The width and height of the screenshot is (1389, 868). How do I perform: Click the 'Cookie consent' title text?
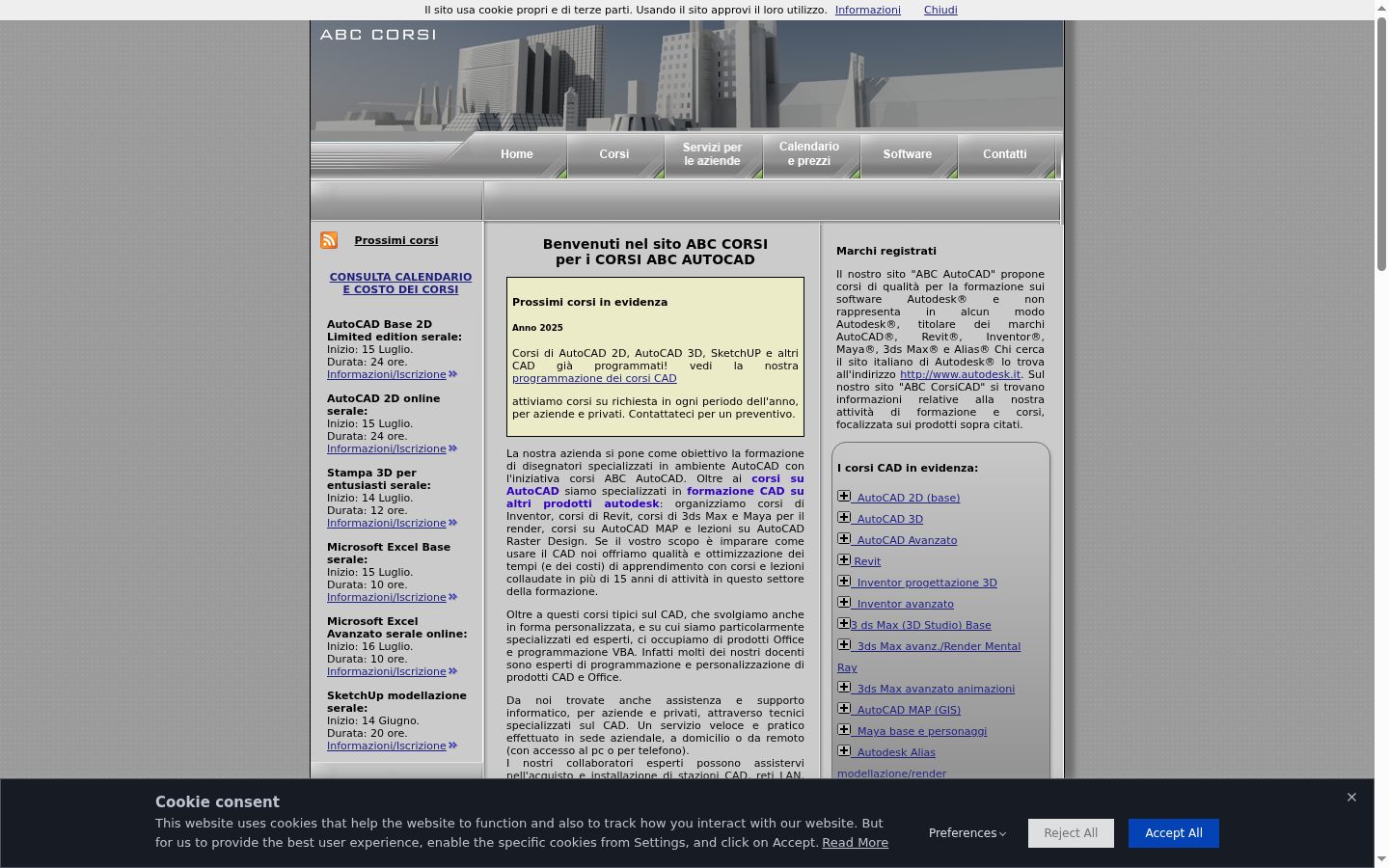[x=217, y=801]
